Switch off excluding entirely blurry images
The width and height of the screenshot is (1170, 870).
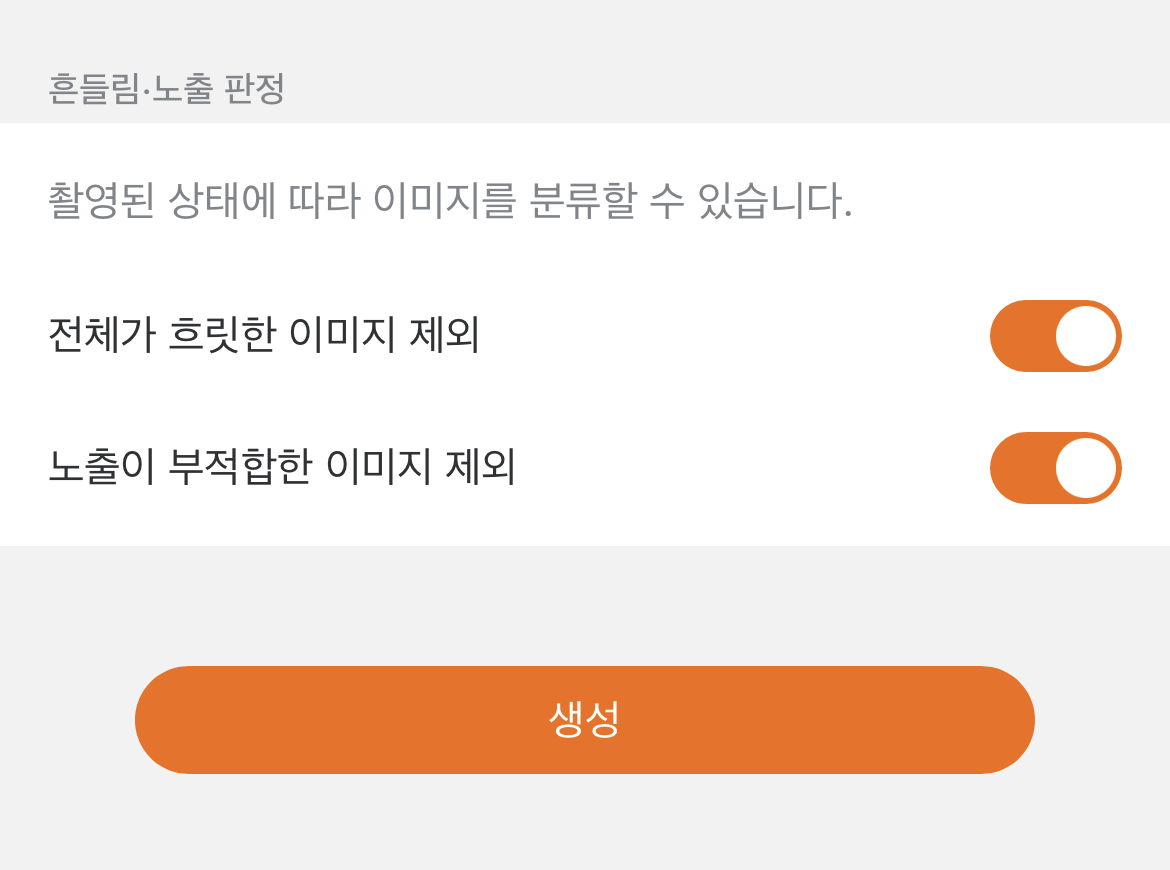coord(1055,336)
